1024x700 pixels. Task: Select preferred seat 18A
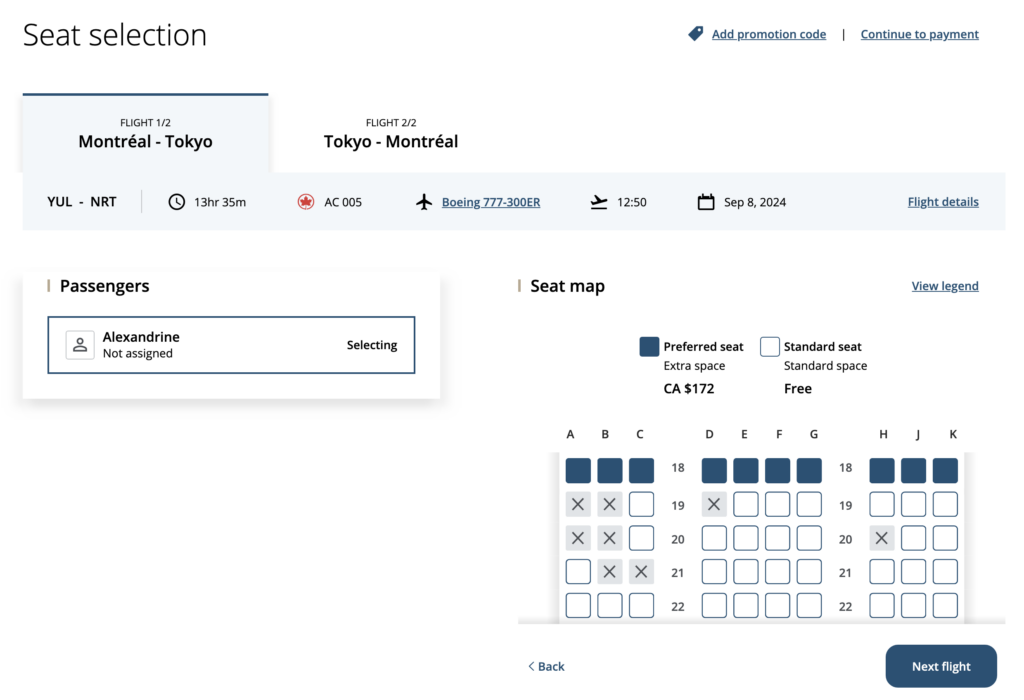click(578, 471)
